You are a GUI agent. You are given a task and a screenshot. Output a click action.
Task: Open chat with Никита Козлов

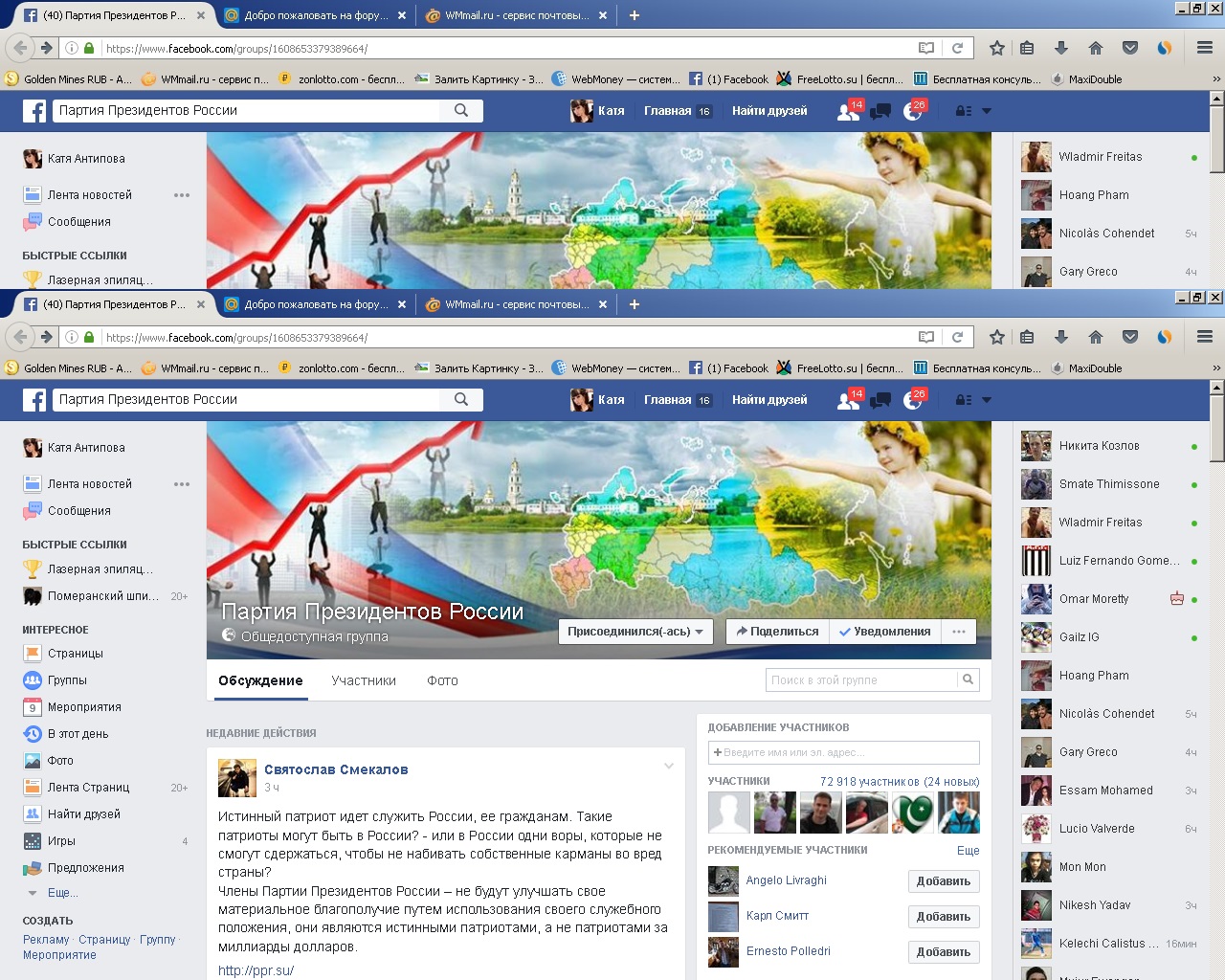tap(1109, 446)
